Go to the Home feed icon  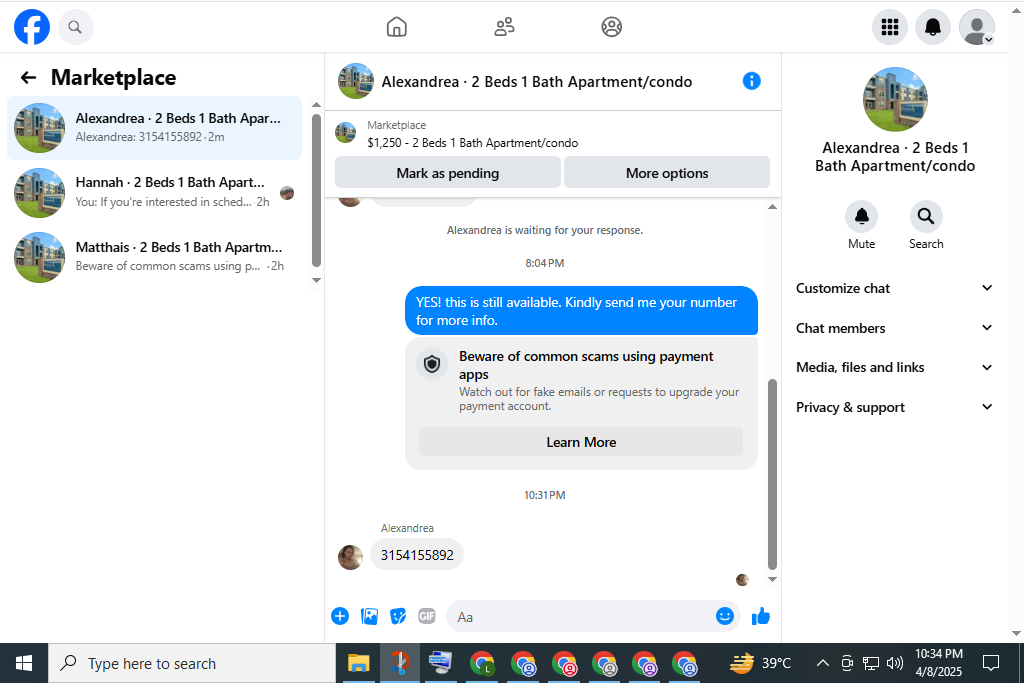[396, 27]
